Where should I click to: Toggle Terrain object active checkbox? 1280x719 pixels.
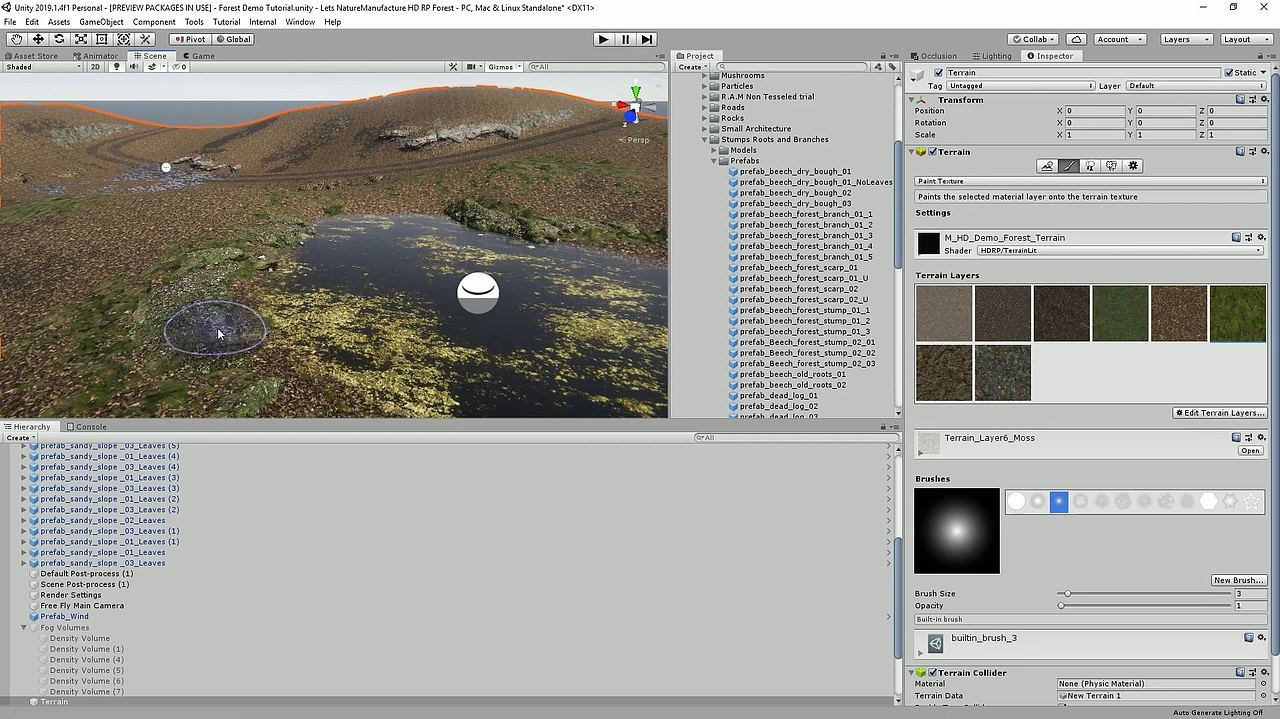point(938,73)
